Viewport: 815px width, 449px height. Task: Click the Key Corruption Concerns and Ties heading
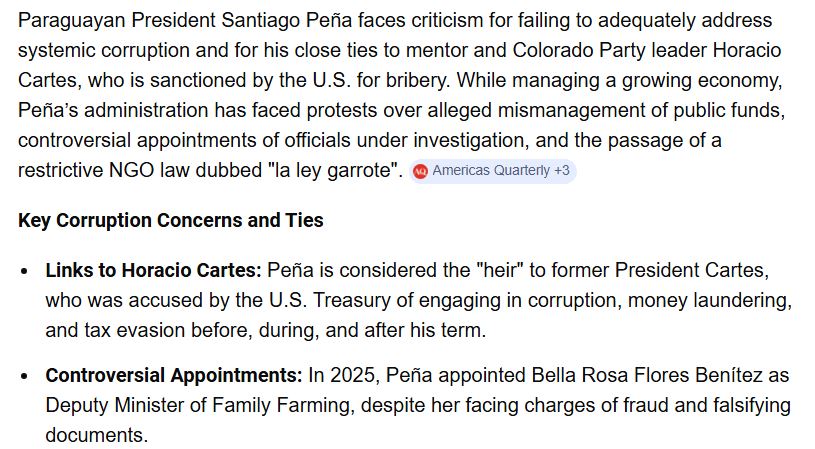click(170, 220)
